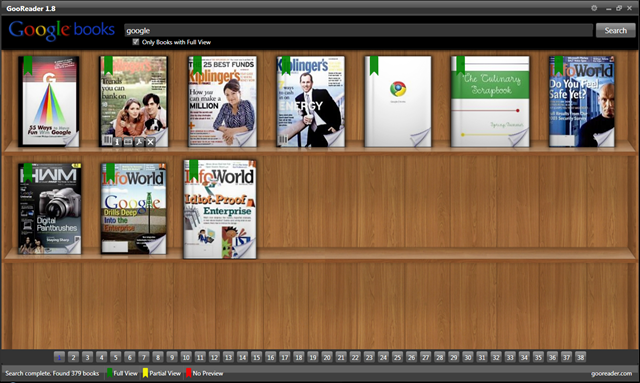Go to results page 15
640x383 pixels.
pos(256,357)
